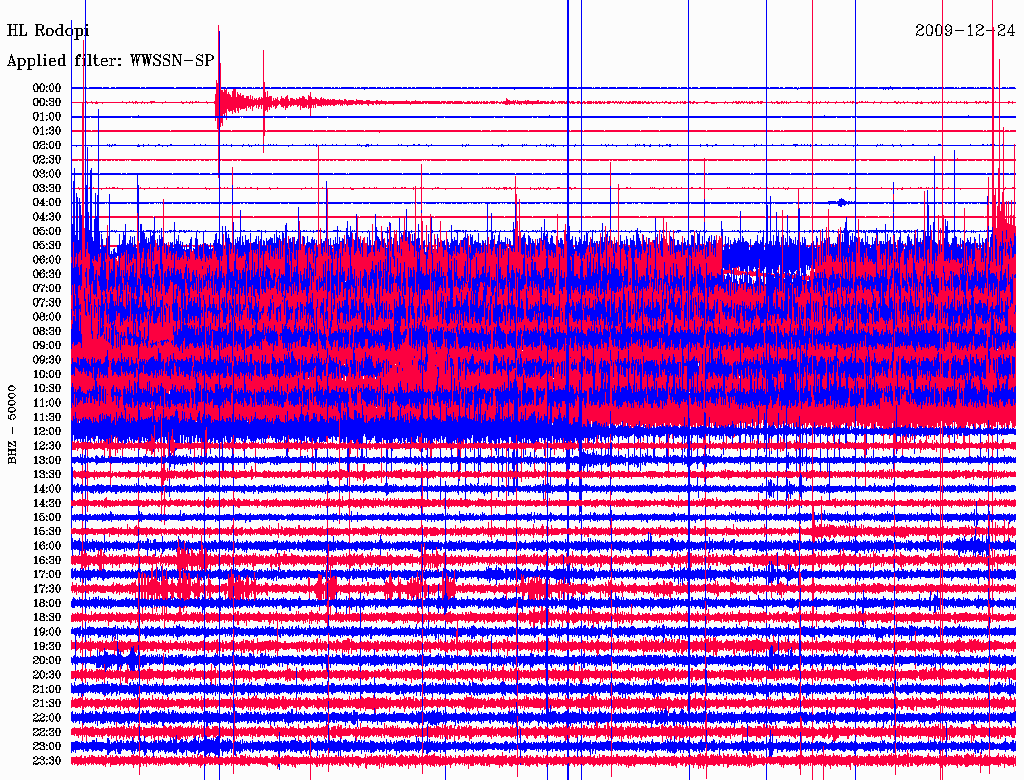Screen dimensions: 1024x780
Task: Click the 07:30 time label
Action: pos(47,302)
